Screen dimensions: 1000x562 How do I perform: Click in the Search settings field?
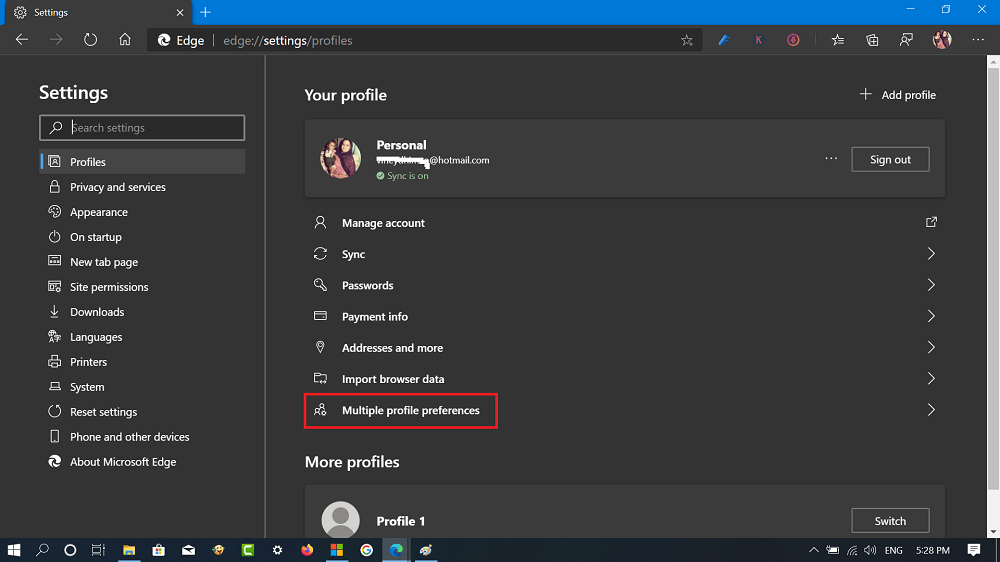click(142, 128)
